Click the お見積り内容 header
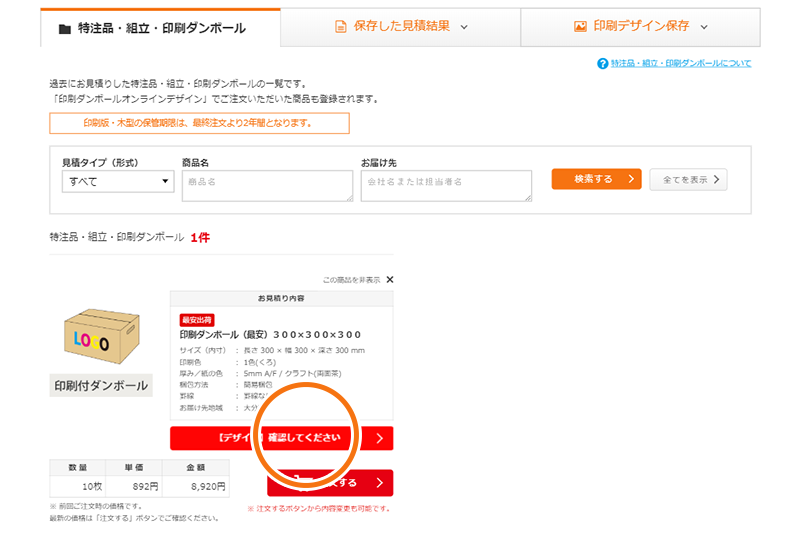 pos(282,298)
